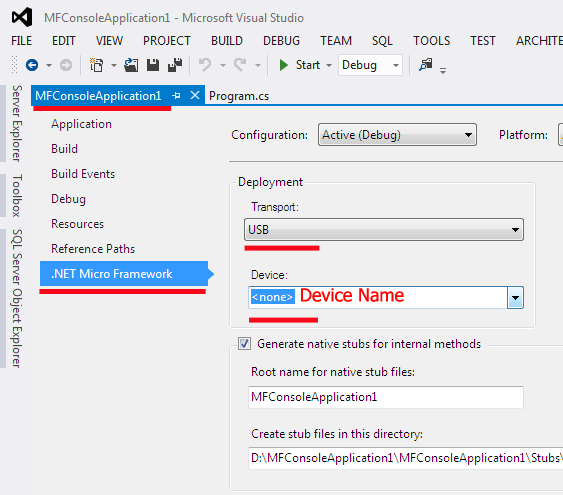Open the Debug solution configuration dropdown
This screenshot has height=495, width=563.
[370, 65]
